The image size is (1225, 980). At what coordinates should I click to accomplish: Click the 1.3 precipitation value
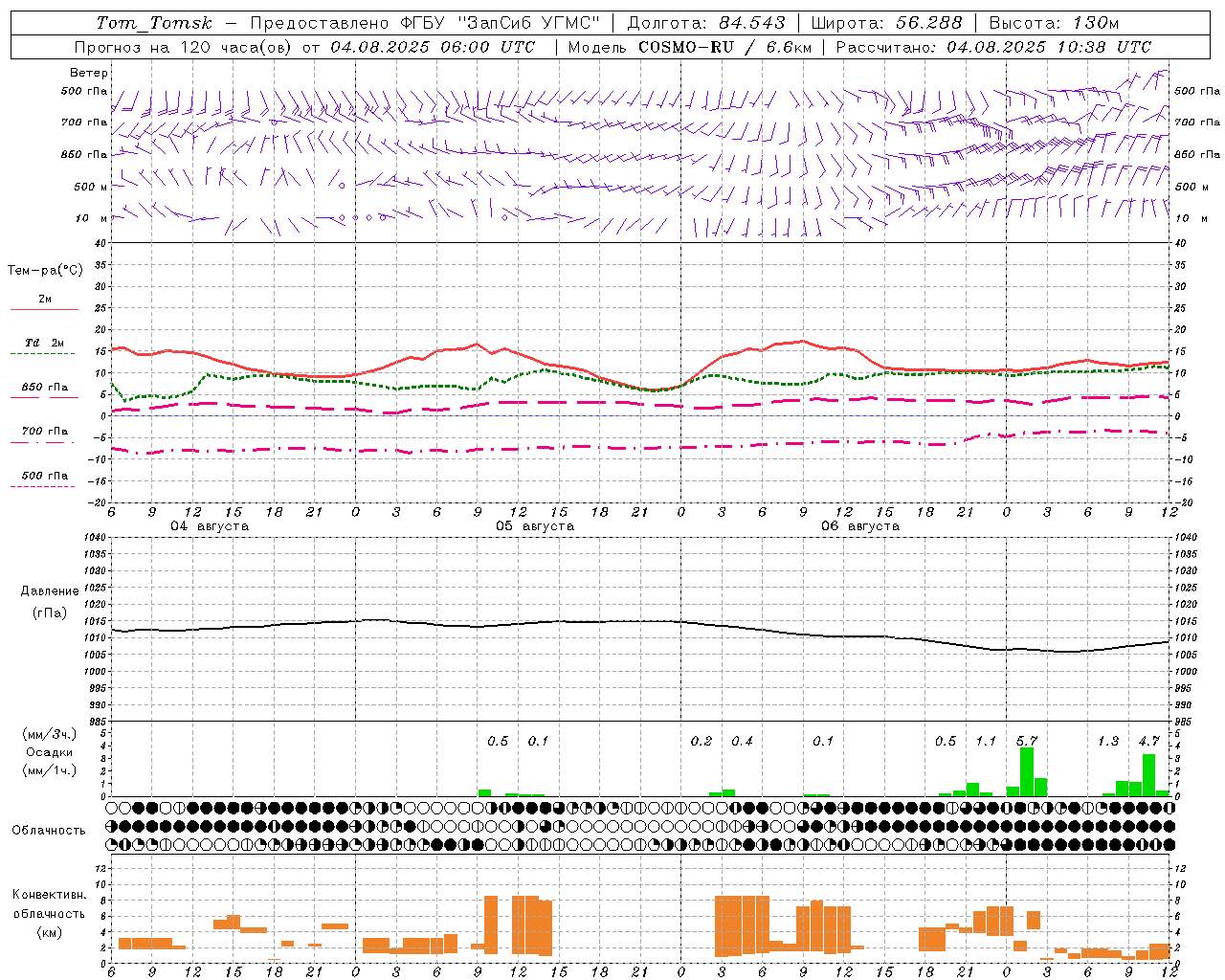point(1108,741)
